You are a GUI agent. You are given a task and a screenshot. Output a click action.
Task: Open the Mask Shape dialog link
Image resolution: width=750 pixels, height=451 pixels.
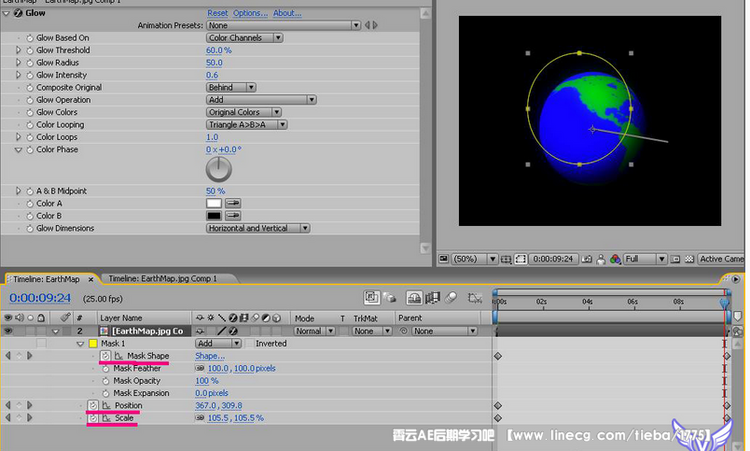[210, 356]
